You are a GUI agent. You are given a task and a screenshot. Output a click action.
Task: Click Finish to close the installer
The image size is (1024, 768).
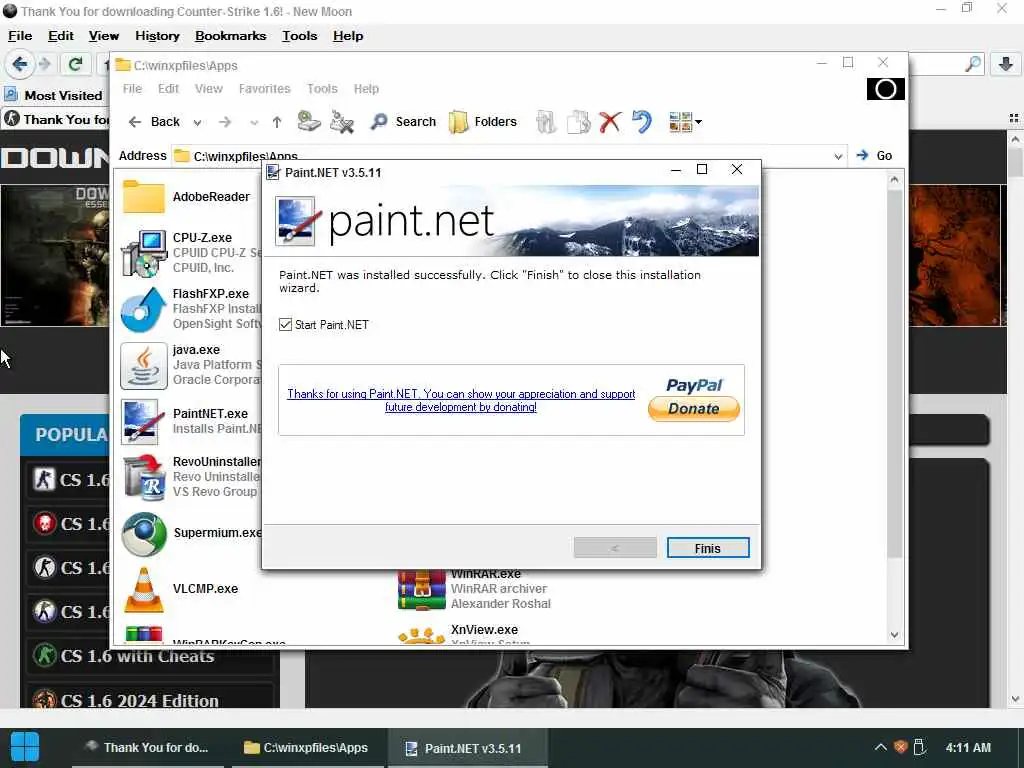708,548
